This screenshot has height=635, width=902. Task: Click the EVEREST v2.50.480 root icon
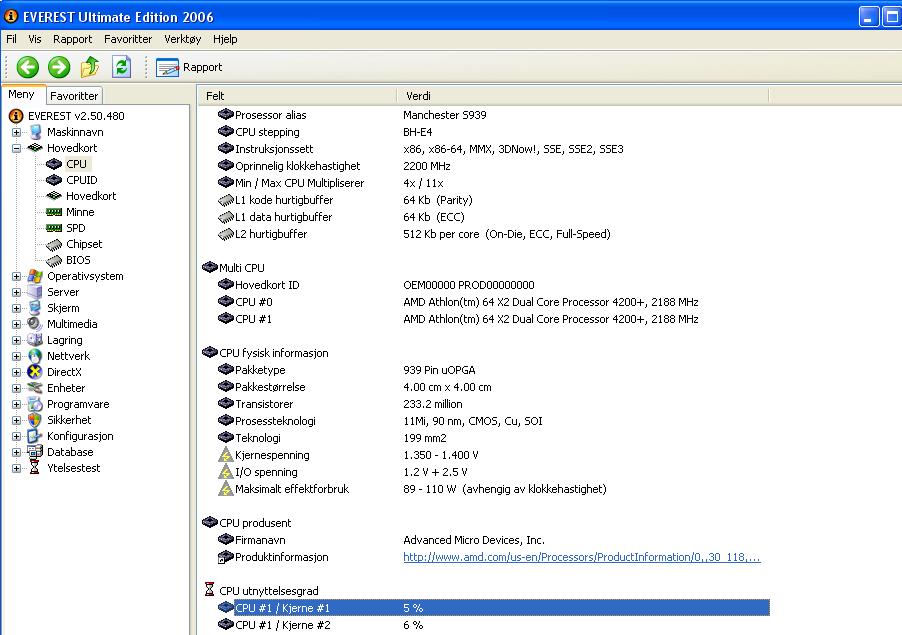(16, 116)
